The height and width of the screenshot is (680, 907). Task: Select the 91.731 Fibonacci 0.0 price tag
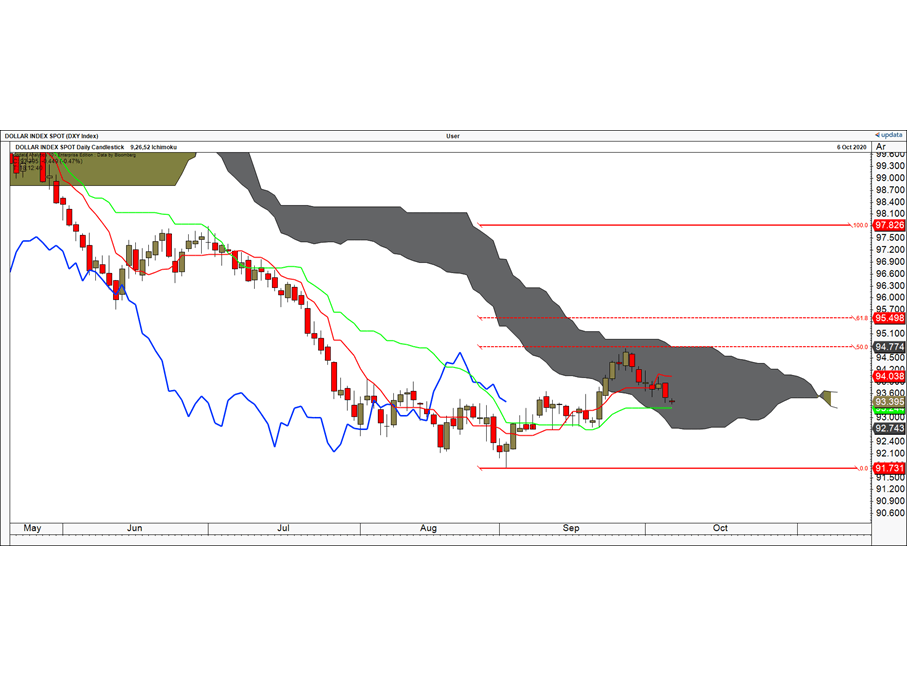[x=889, y=468]
